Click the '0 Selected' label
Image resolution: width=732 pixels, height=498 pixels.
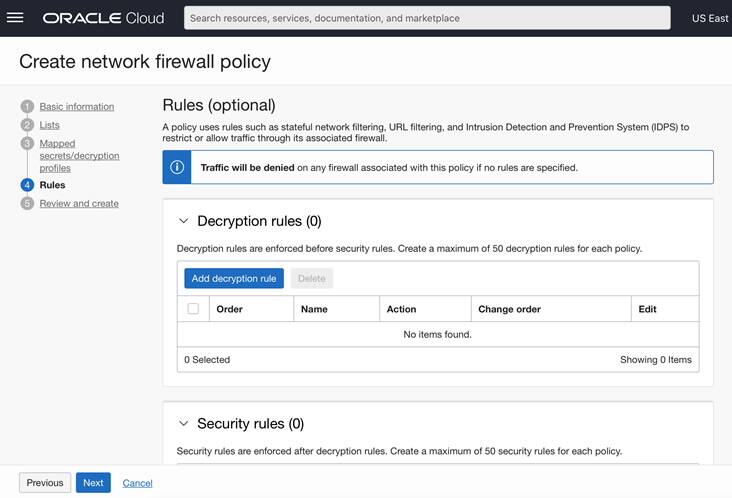point(207,359)
